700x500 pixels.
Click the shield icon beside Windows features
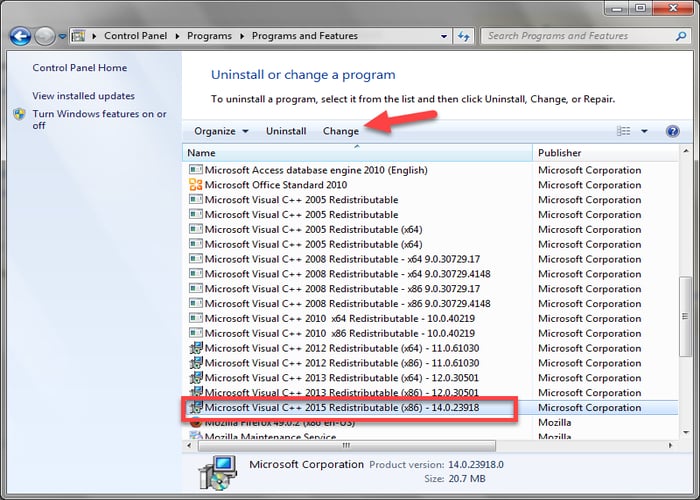tap(19, 114)
